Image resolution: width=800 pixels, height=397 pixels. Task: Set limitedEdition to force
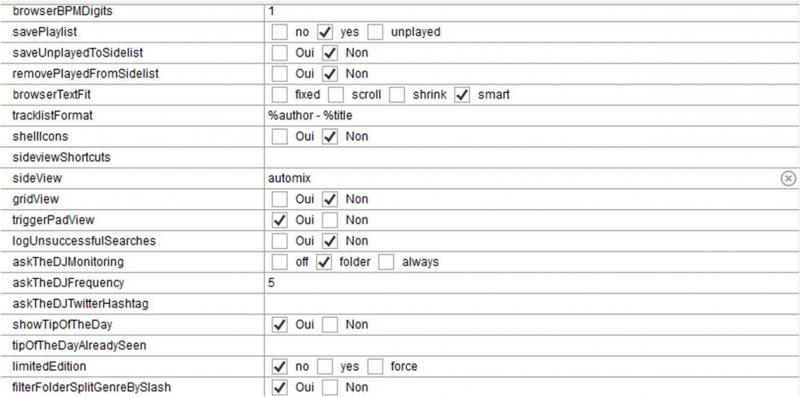coord(376,366)
